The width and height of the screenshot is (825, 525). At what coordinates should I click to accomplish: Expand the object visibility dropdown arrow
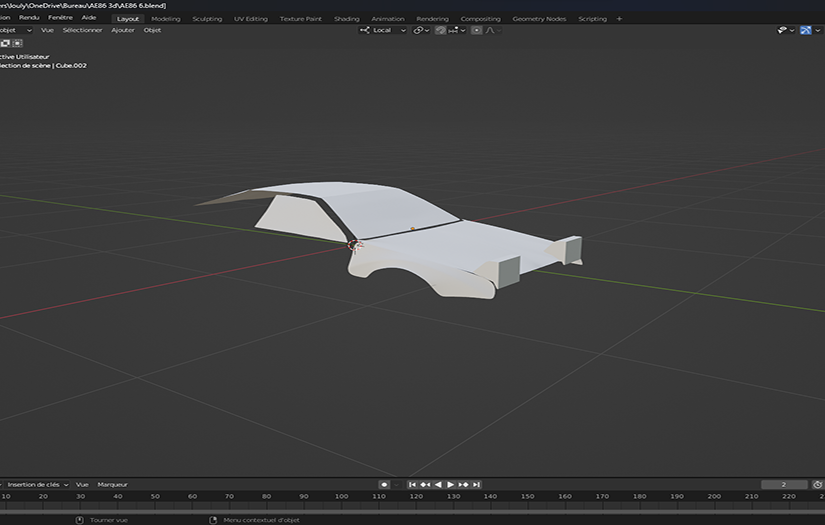click(792, 31)
